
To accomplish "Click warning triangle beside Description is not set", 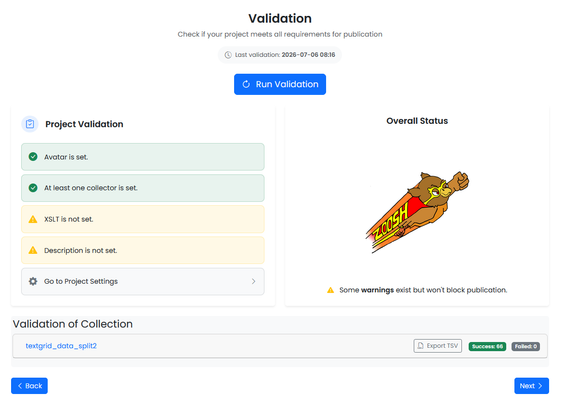I will [x=33, y=250].
